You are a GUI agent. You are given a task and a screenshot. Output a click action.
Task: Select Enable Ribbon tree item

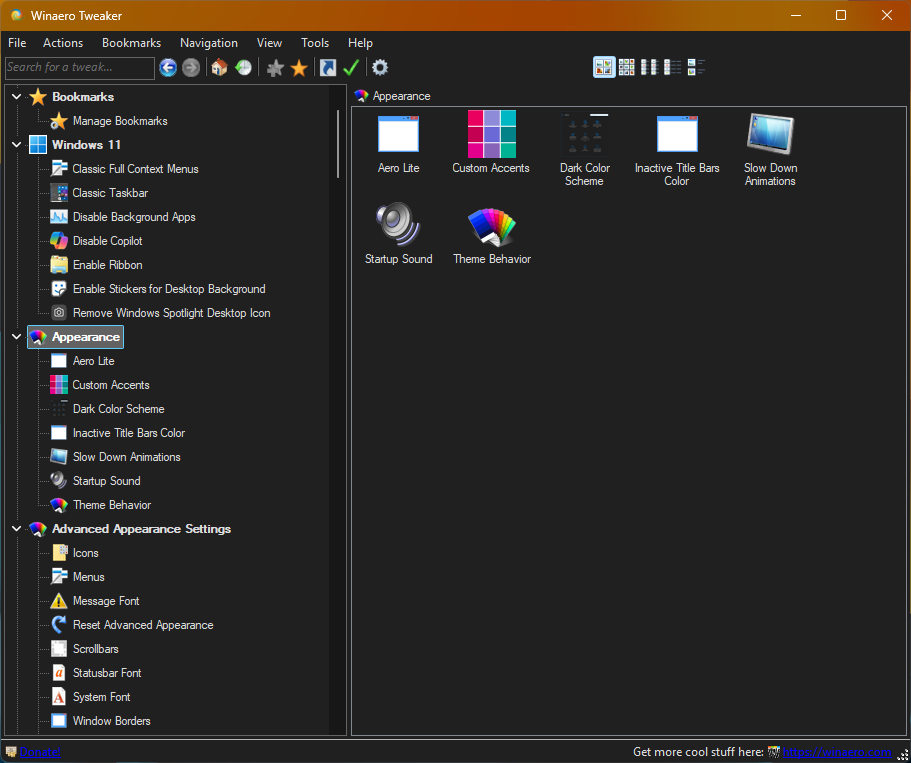[107, 264]
